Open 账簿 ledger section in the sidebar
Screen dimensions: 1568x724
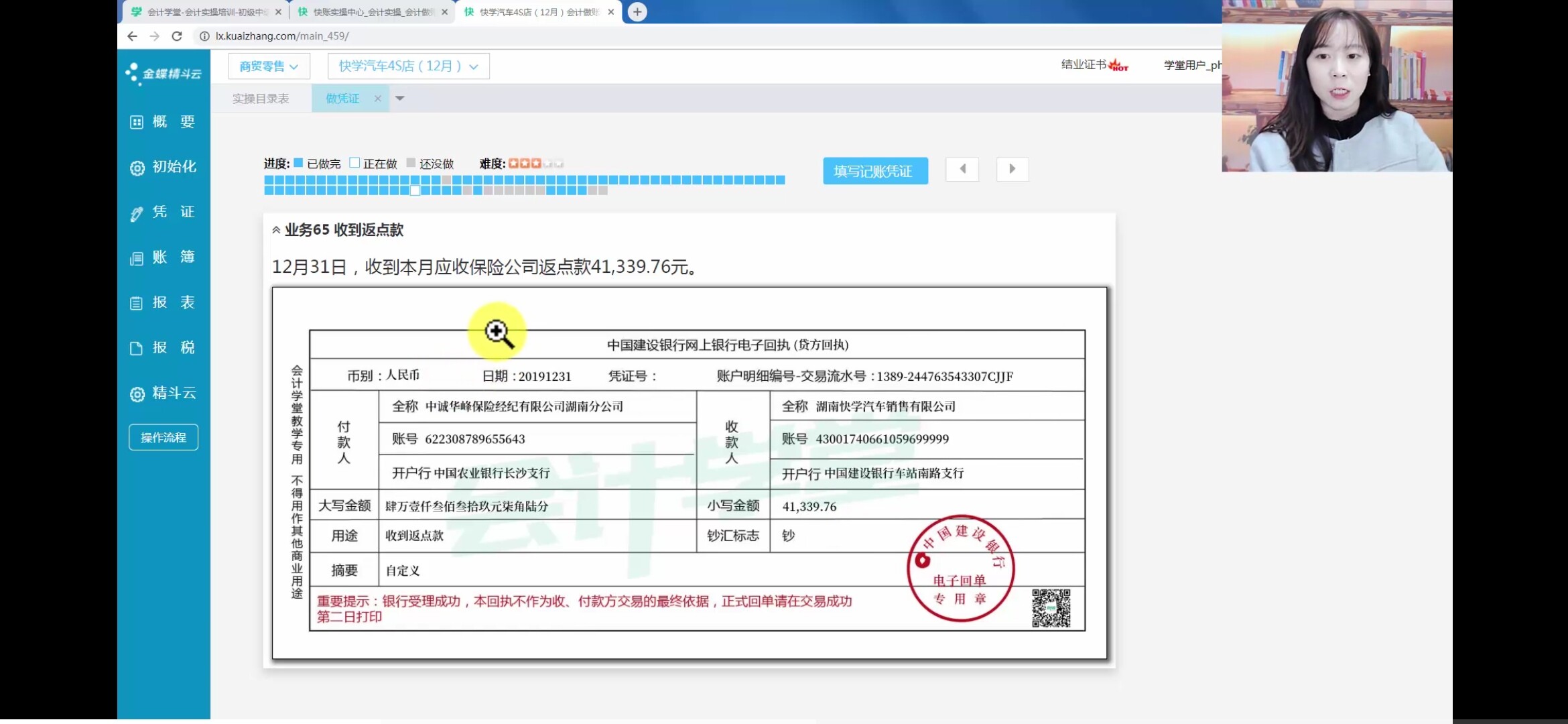point(163,257)
